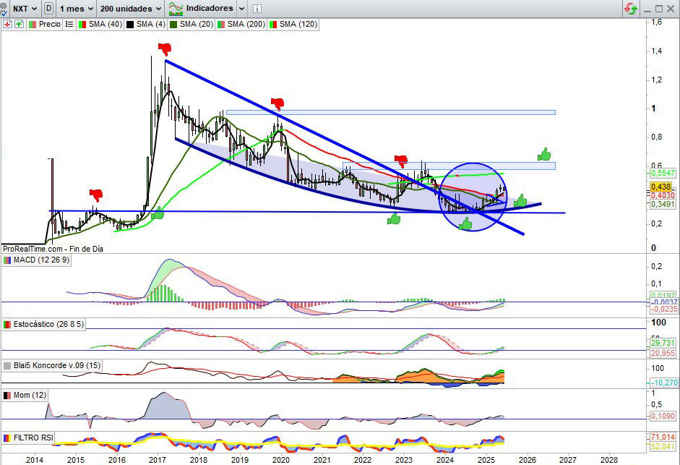Open the NXT ticker dropdown
The image size is (680, 465).
click(x=25, y=8)
